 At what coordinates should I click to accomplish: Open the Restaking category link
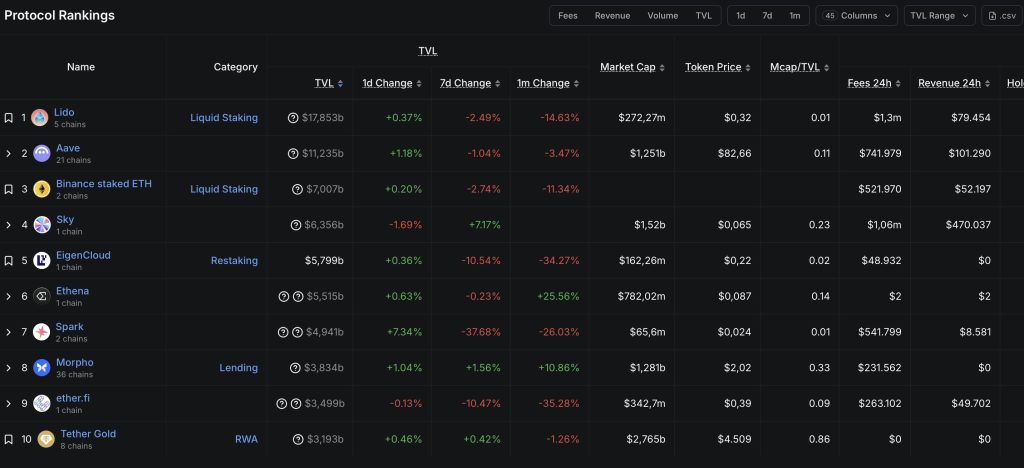[x=234, y=261]
